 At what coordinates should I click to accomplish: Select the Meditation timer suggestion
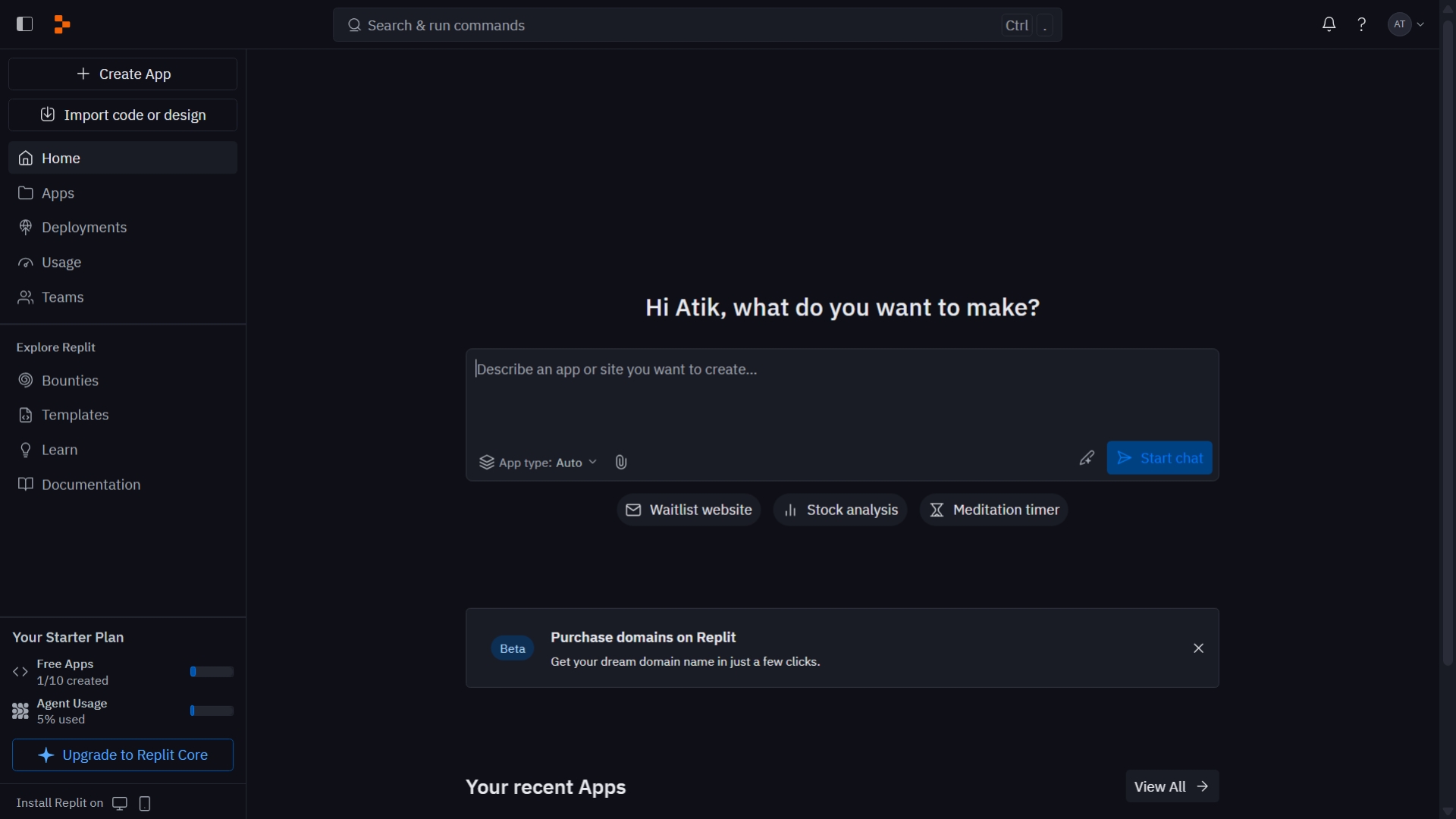pos(993,510)
